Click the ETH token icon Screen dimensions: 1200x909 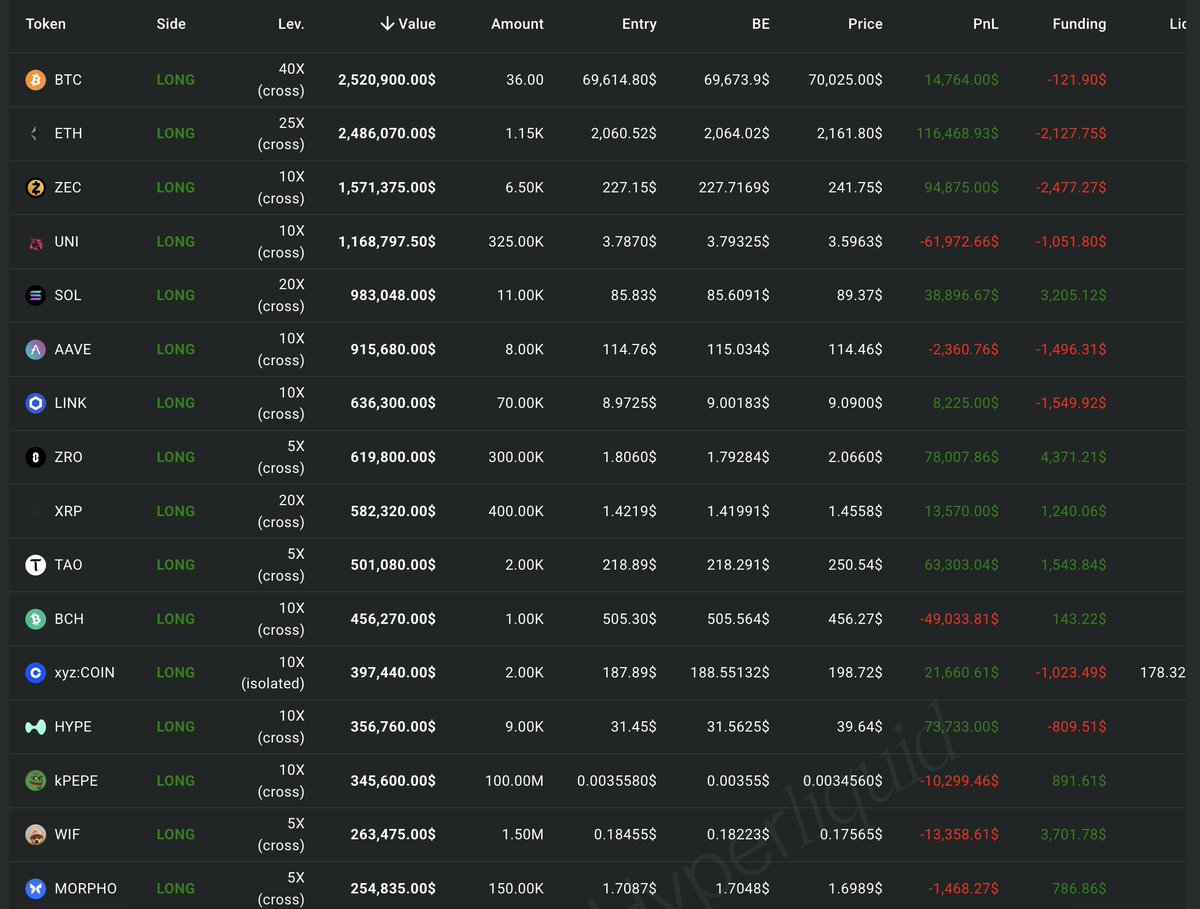[36, 133]
